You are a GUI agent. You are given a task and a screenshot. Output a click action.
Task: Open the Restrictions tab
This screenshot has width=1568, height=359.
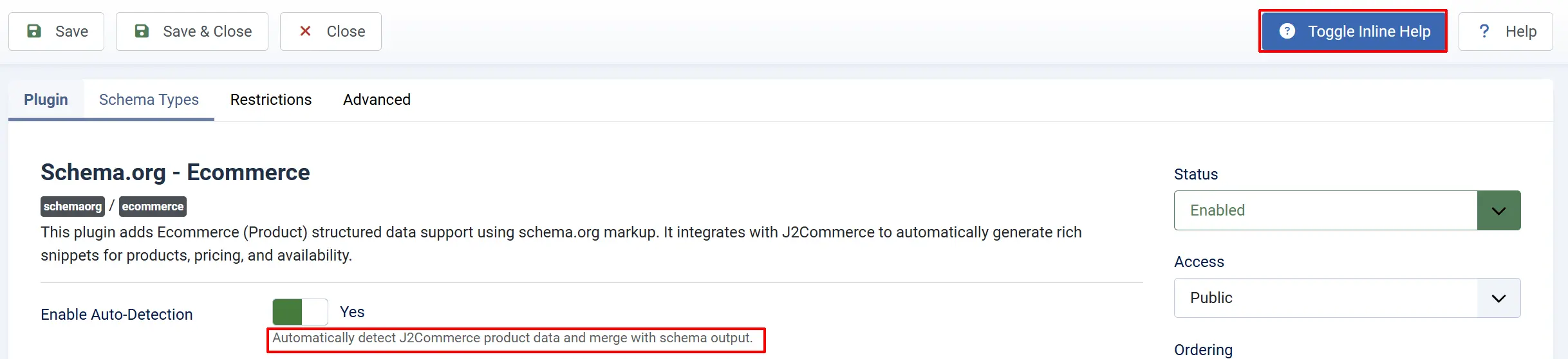[x=271, y=100]
